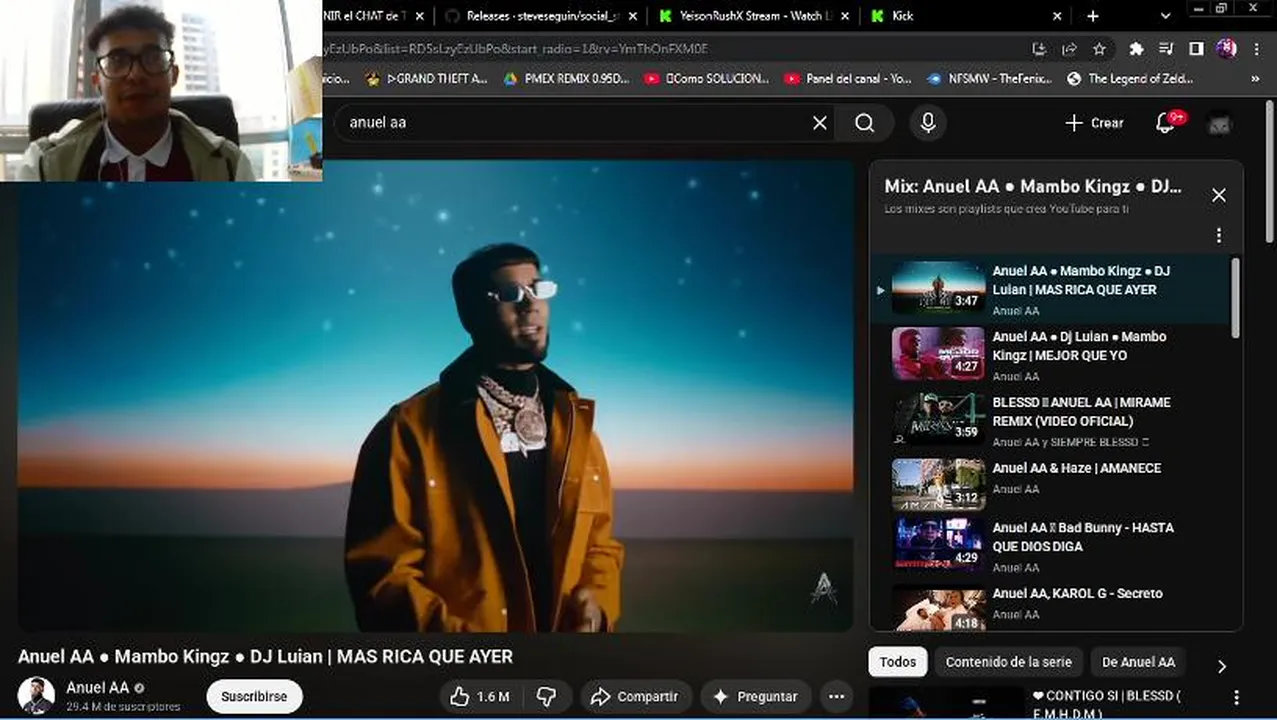Open GRAND THEFT A... bookmark
Screen dimensions: 1277x720
pyautogui.click(x=426, y=78)
